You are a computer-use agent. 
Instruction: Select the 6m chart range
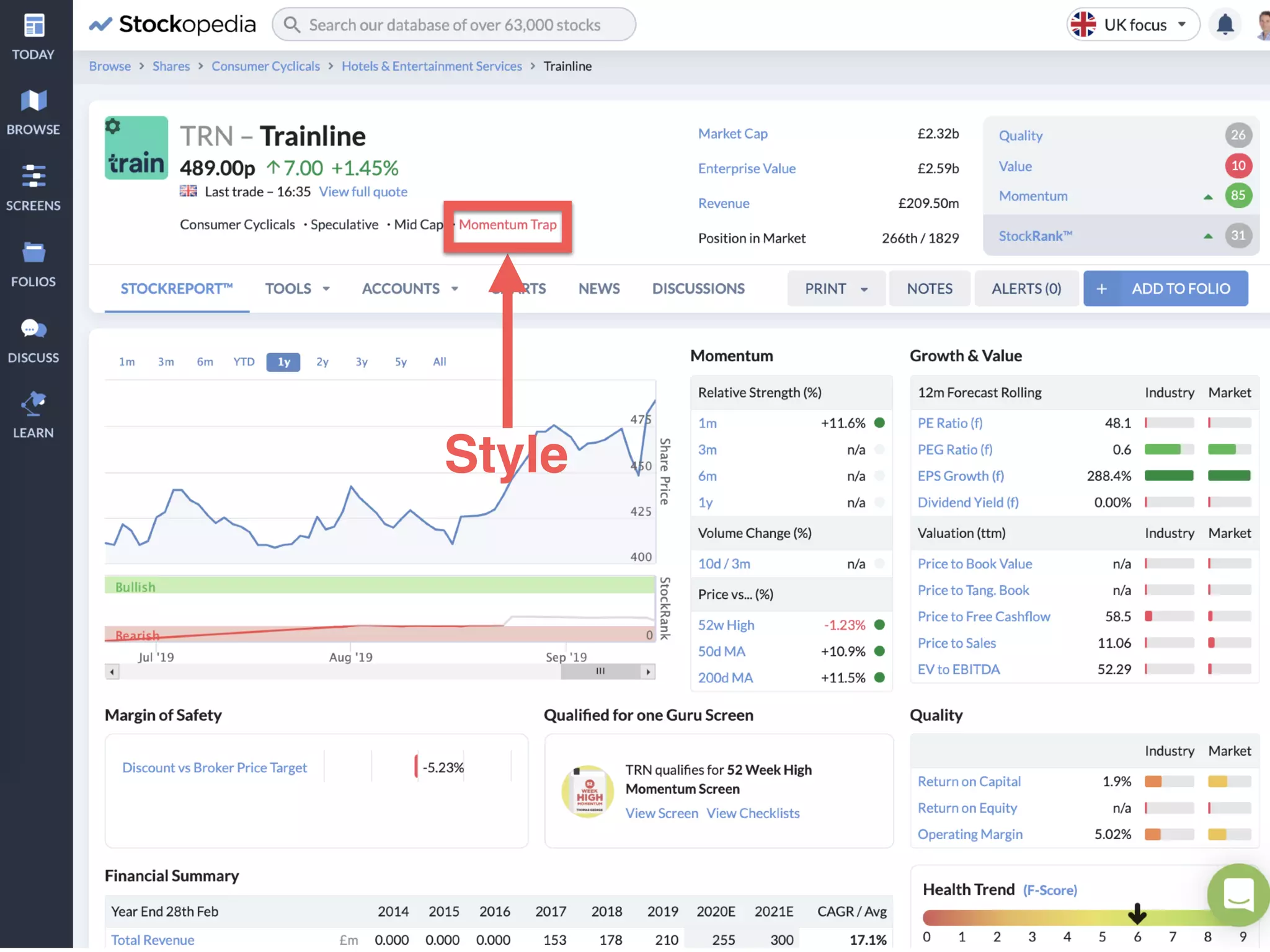(x=205, y=362)
